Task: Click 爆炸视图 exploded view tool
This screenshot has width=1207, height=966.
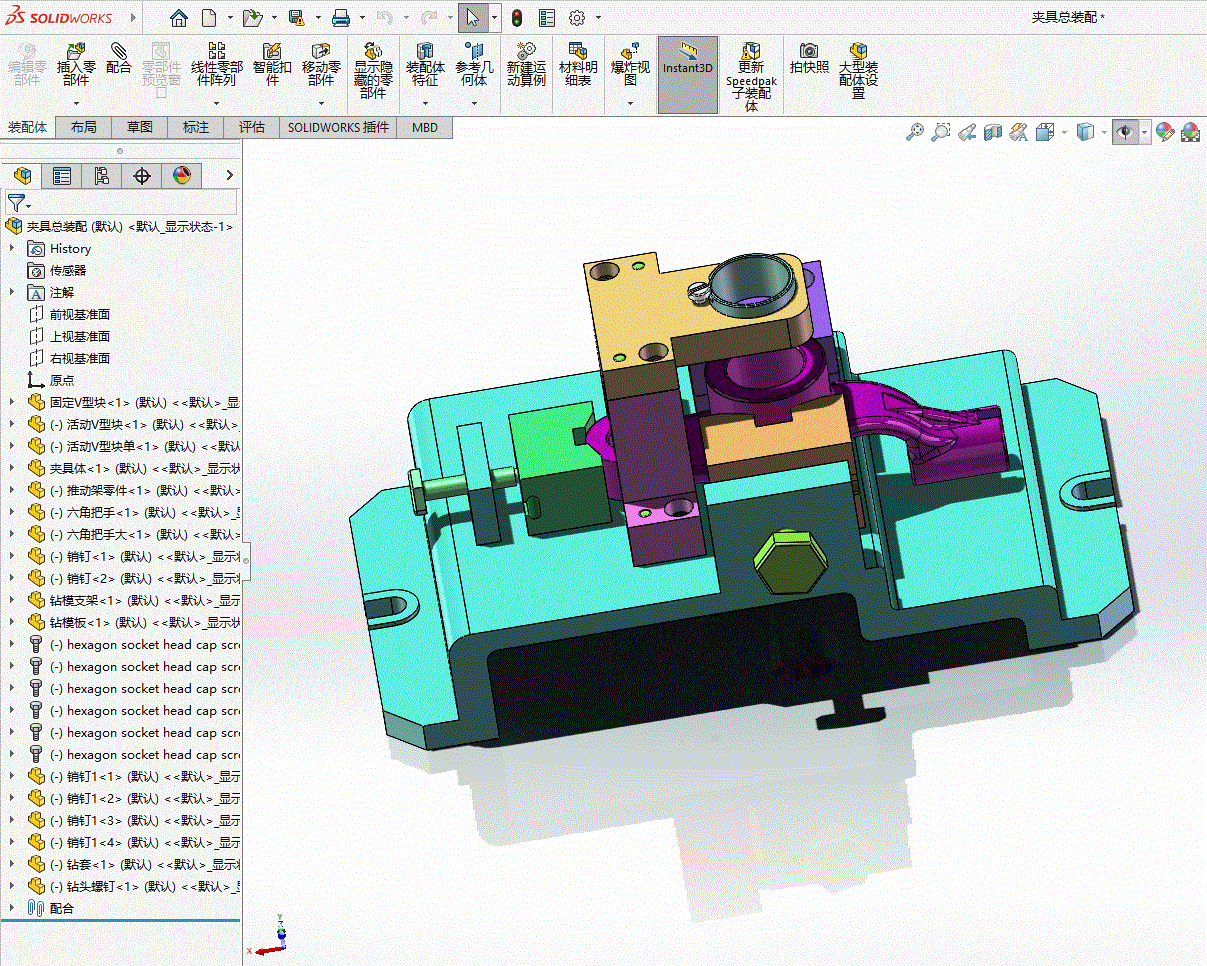Action: point(630,65)
